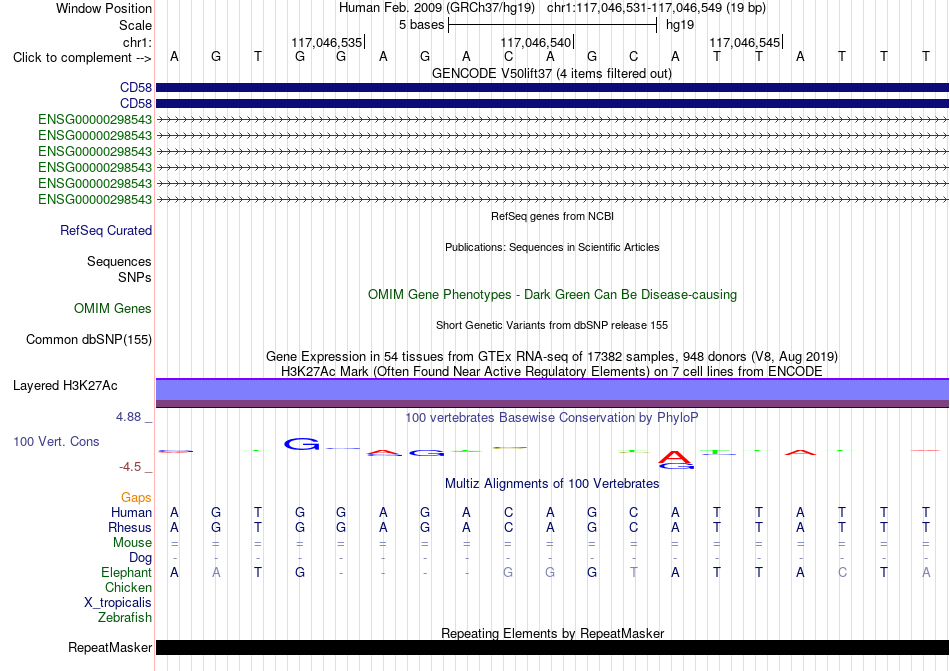Open the OMIM Genes track label

(113, 309)
